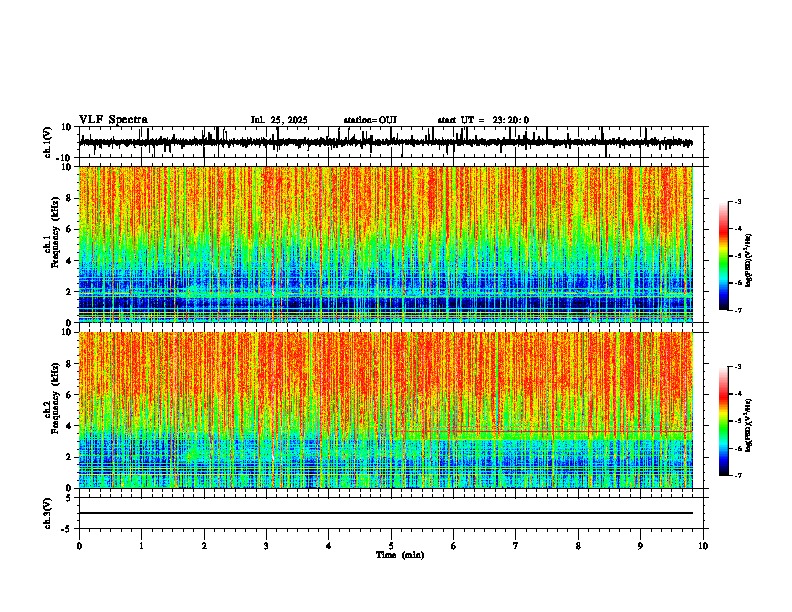The width and height of the screenshot is (792, 612).
Task: Click the color scale bar beside the ch.1 spectrogram
Action: point(723,256)
